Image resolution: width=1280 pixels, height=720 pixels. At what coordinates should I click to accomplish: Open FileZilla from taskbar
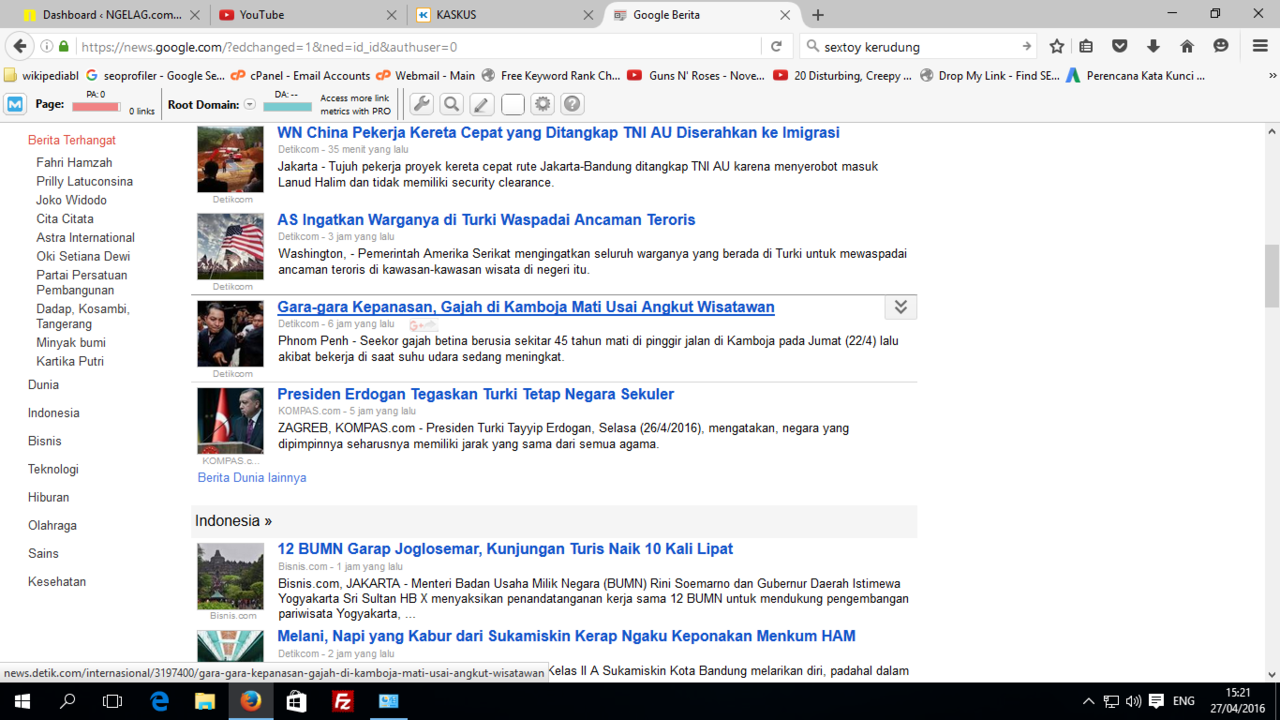click(x=342, y=701)
